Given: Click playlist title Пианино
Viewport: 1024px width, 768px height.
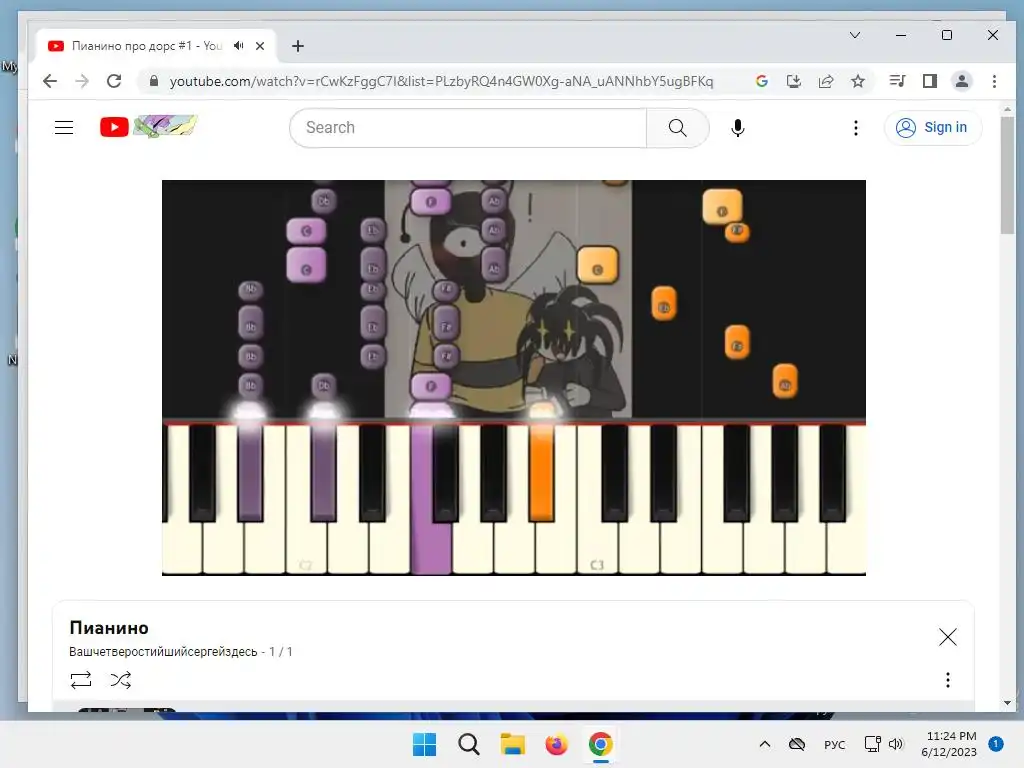Looking at the screenshot, I should click(x=109, y=628).
